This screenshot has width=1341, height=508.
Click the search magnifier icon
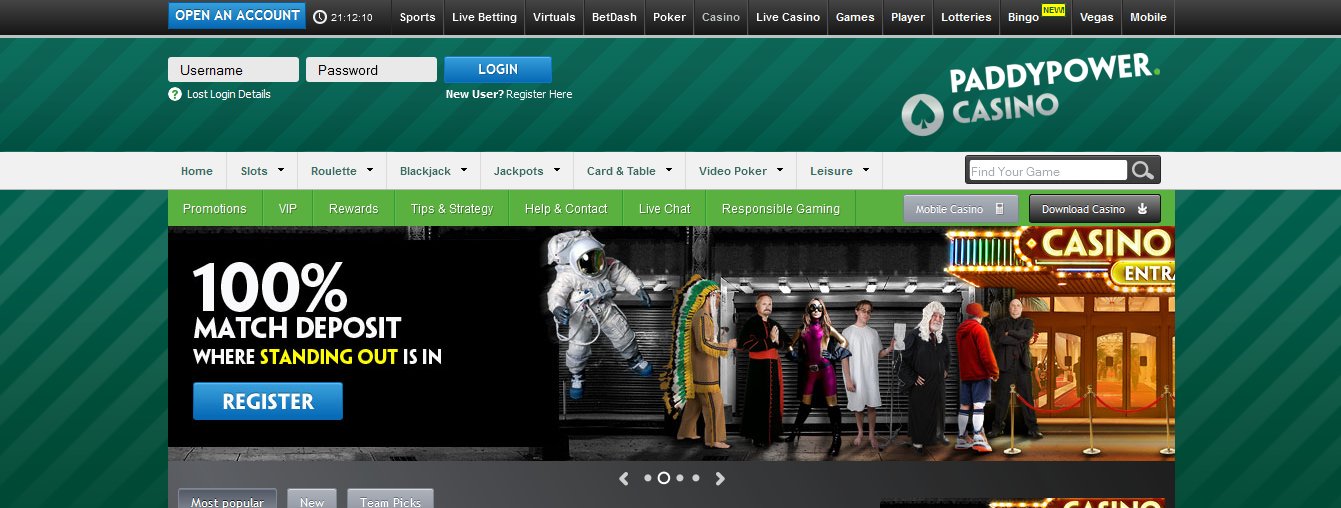[x=1144, y=170]
